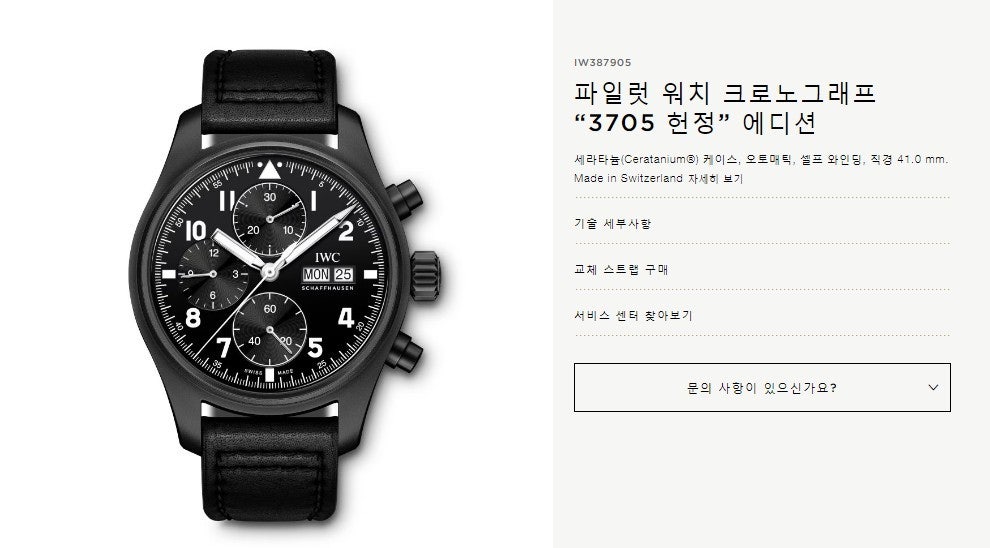Expand the 기술 세부사항 section
Viewport: 990px width, 548px height.
point(612,223)
